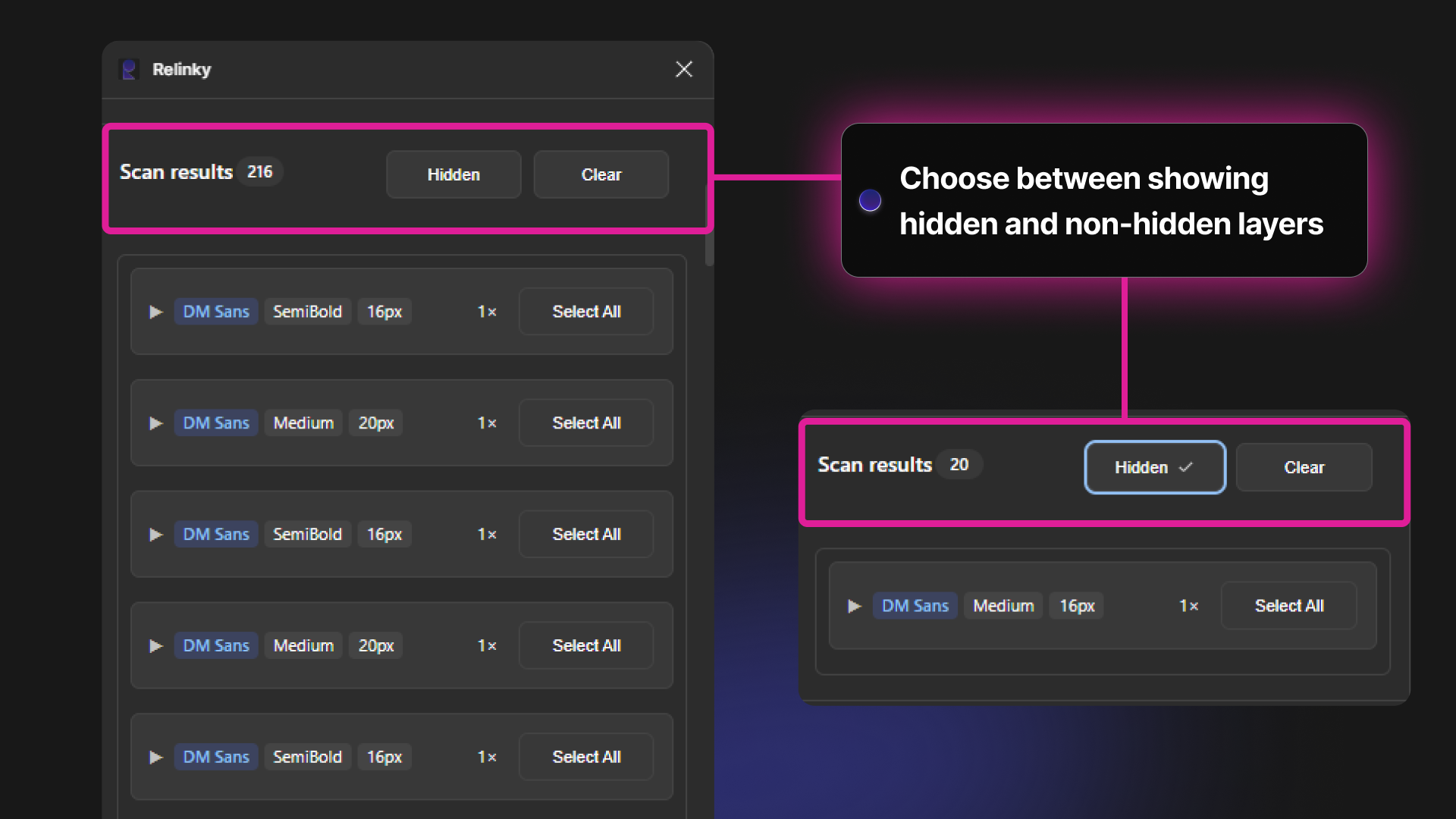Toggle the Hidden filter next to Scan results 216
Viewport: 1456px width, 819px height.
click(453, 174)
